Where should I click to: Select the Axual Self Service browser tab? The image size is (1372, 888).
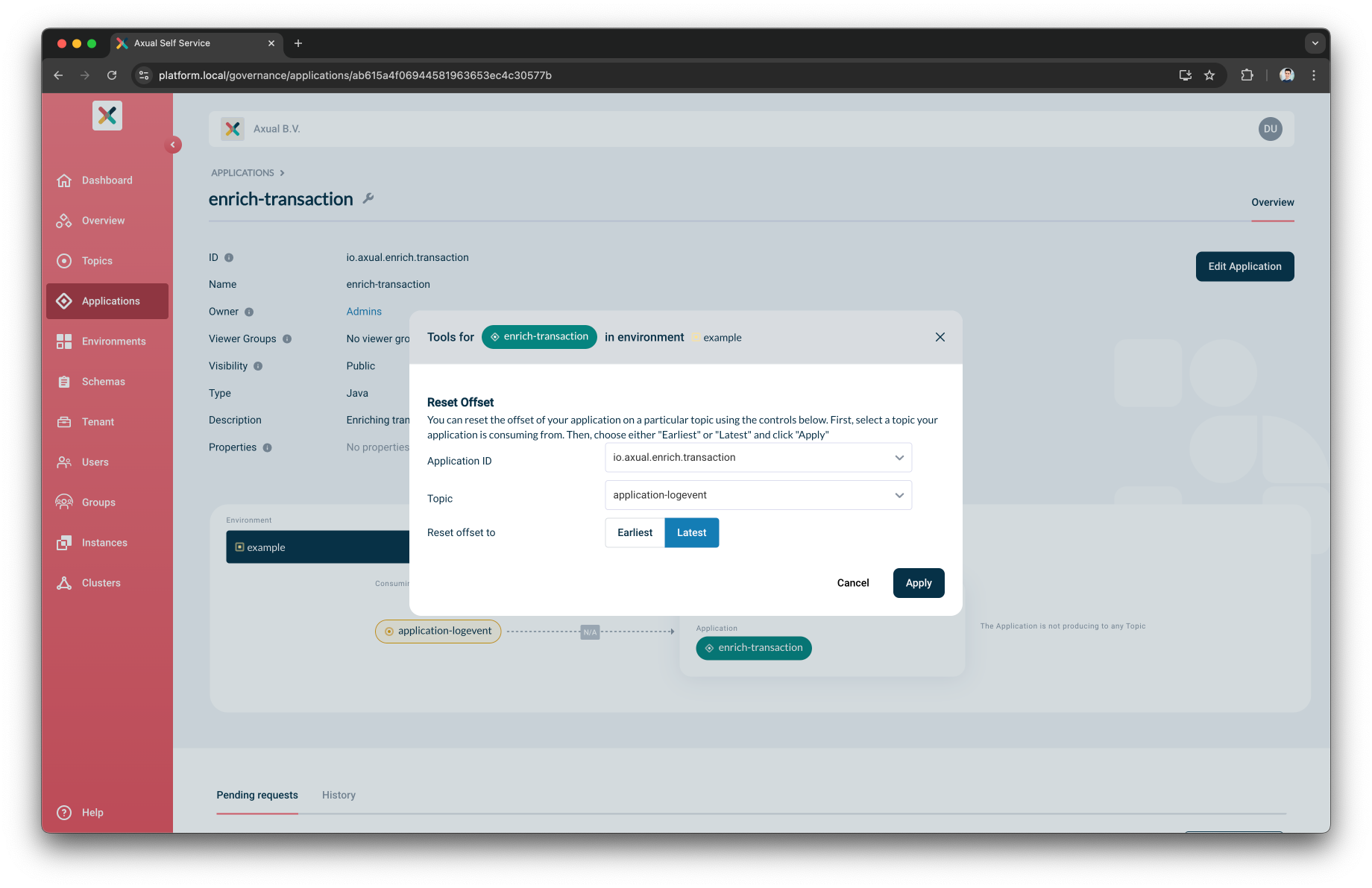pyautogui.click(x=197, y=43)
